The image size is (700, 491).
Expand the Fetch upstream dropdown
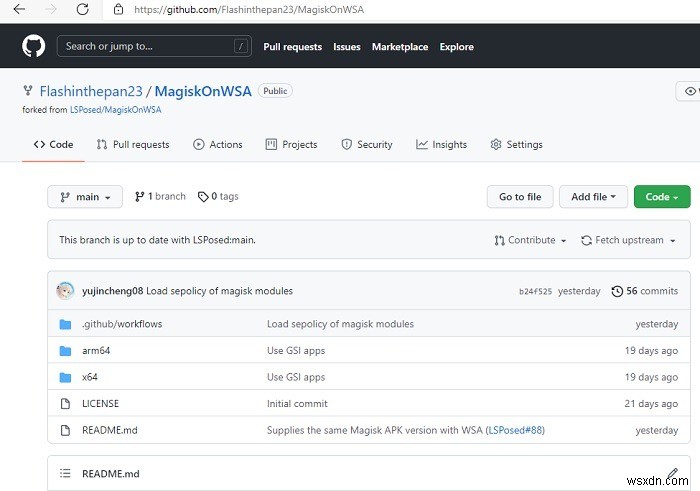coord(628,240)
